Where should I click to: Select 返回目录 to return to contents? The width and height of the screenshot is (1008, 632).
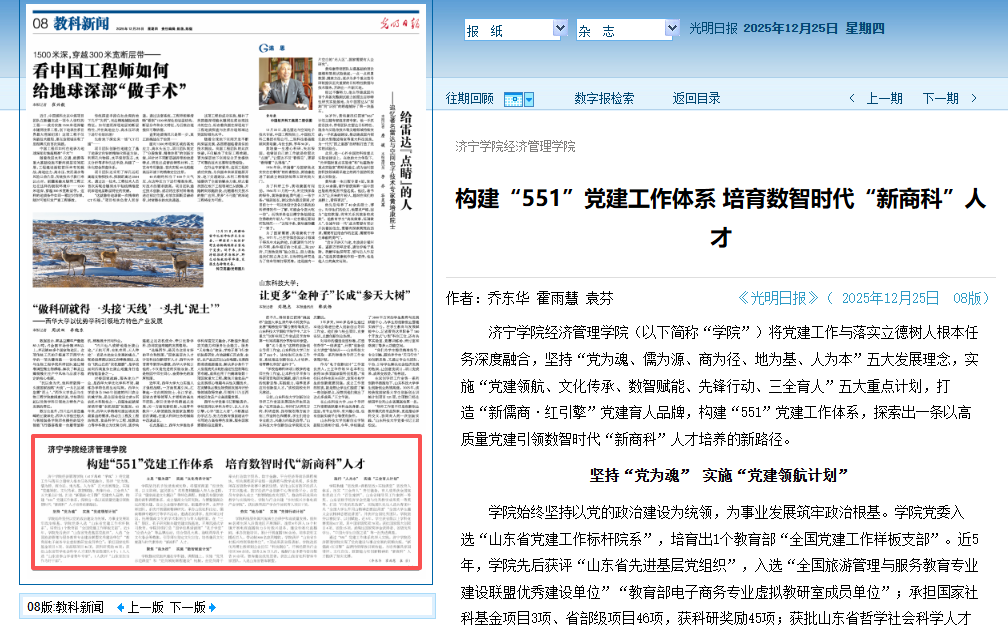[696, 98]
